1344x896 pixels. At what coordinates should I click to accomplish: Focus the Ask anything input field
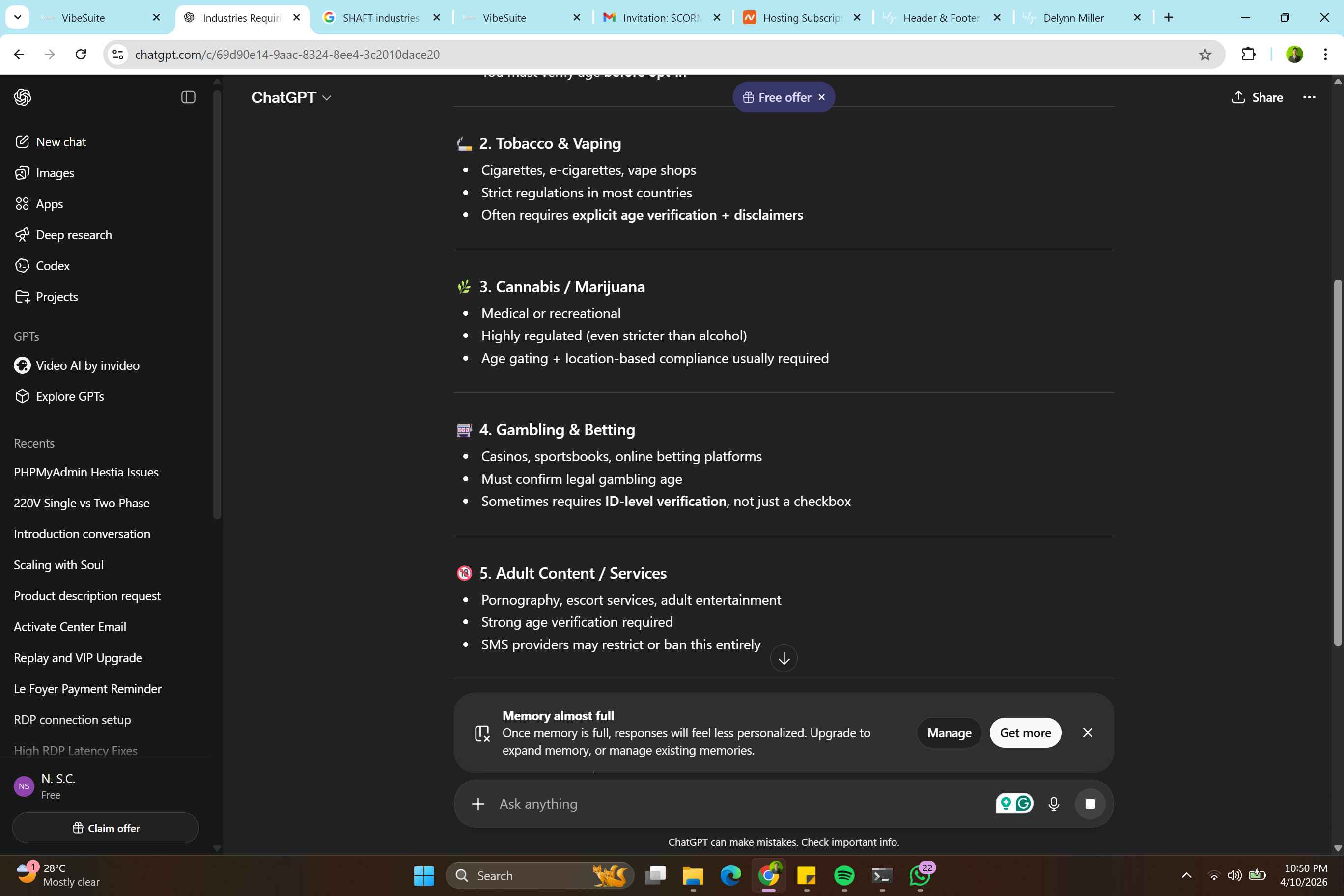pos(743,804)
